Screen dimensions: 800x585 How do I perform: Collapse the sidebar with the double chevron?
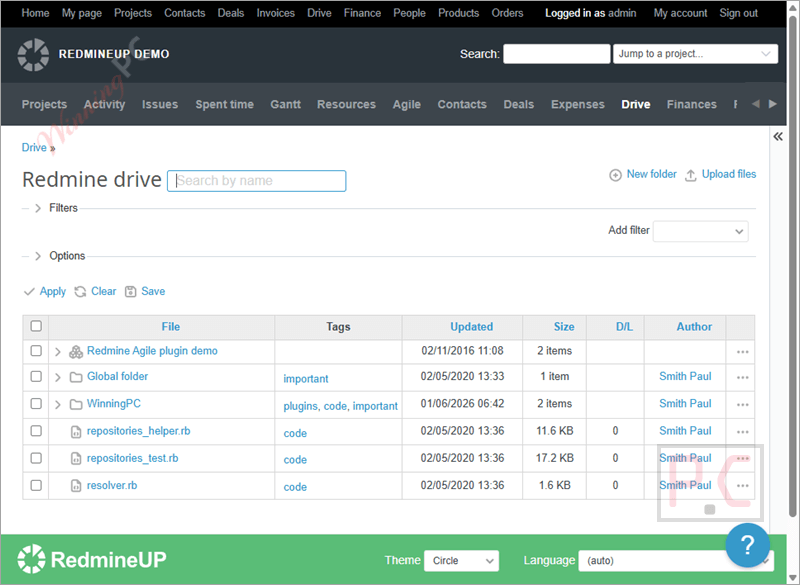[x=778, y=136]
